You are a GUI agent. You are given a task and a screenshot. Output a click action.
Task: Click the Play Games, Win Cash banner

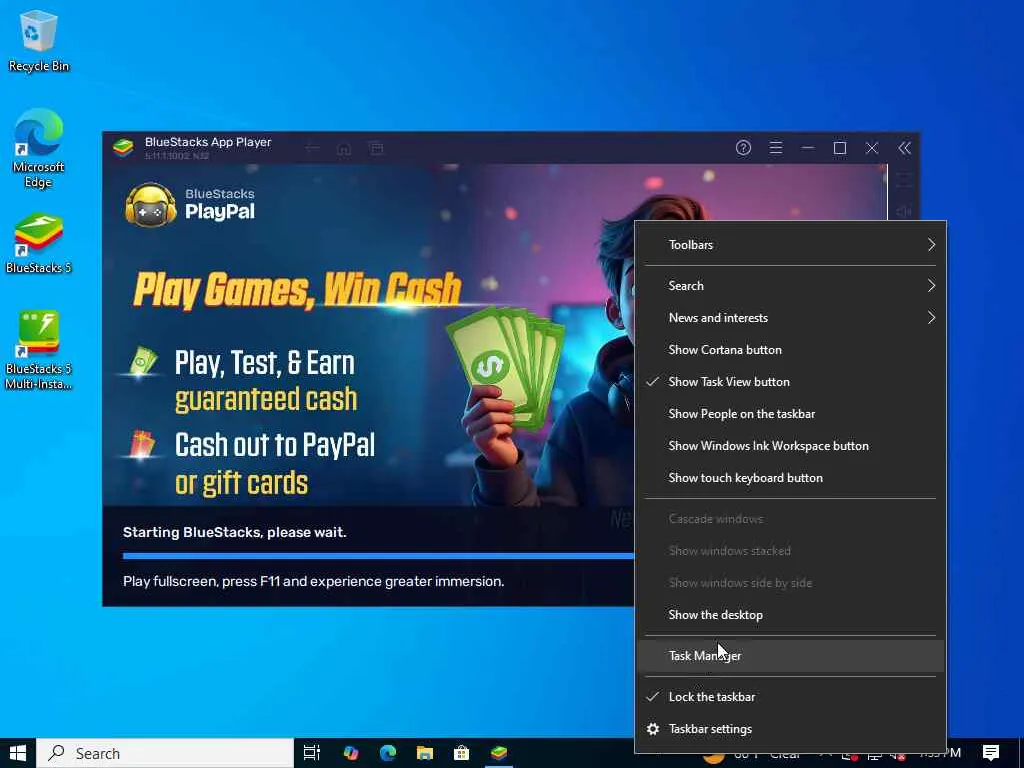pos(297,289)
